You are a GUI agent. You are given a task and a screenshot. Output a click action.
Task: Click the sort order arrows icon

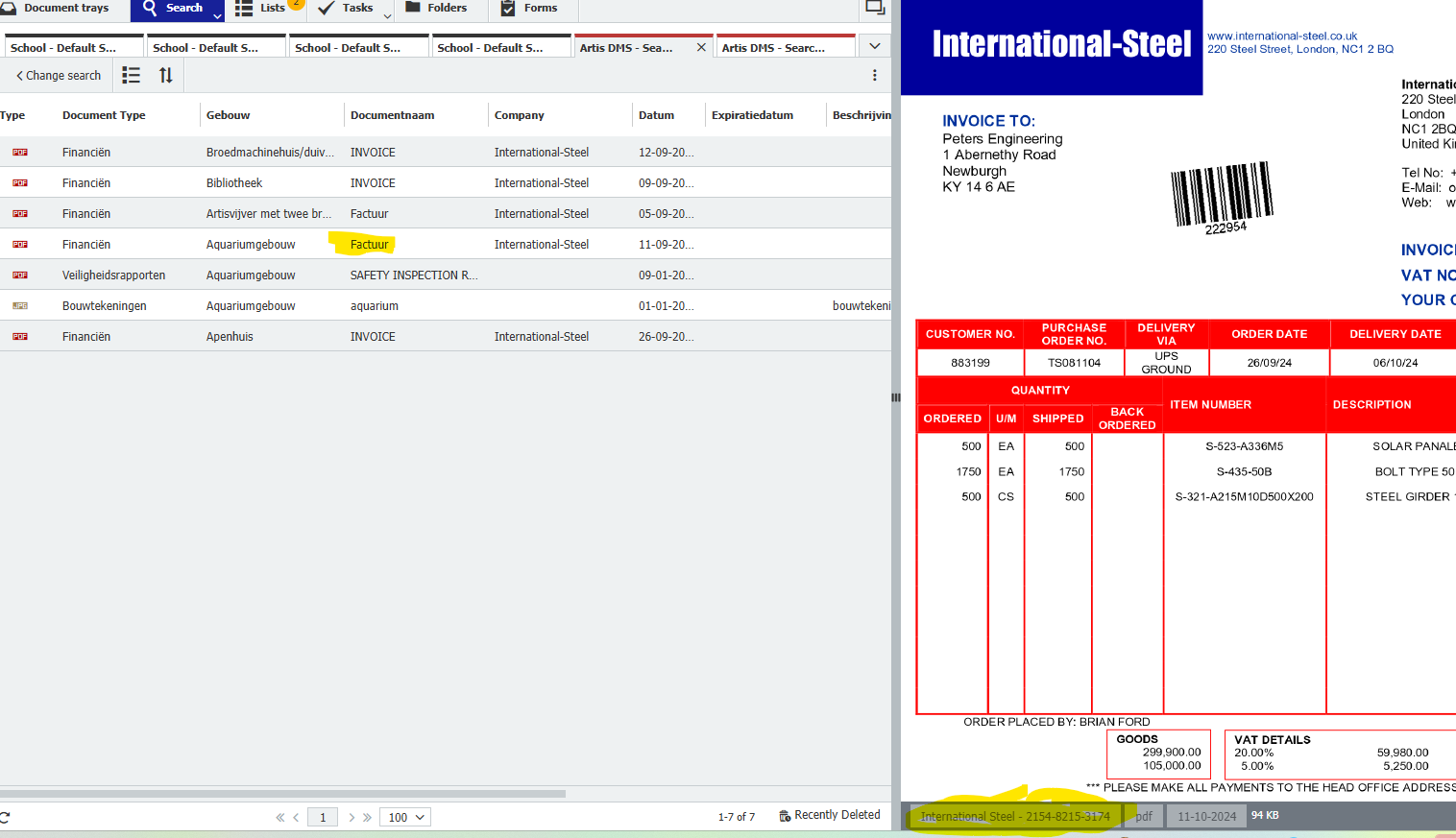click(x=166, y=75)
